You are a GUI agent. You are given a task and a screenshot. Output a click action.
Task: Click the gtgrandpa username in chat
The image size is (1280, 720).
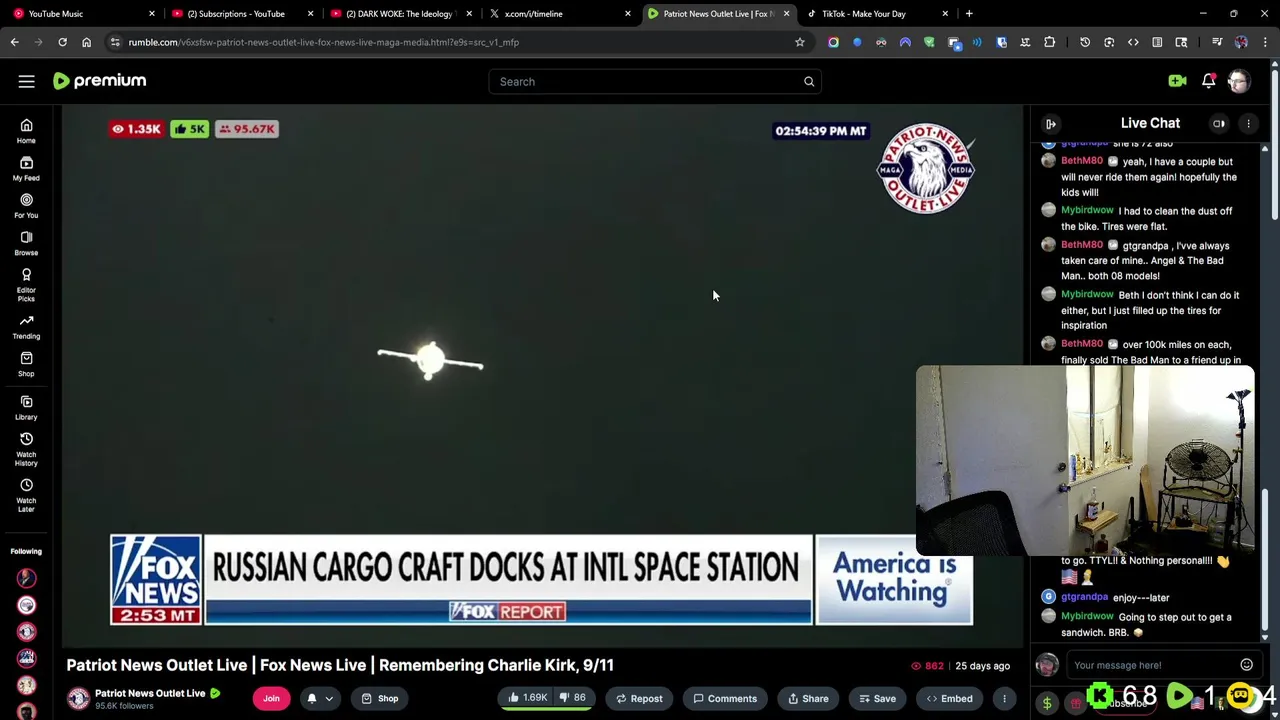click(x=1084, y=597)
